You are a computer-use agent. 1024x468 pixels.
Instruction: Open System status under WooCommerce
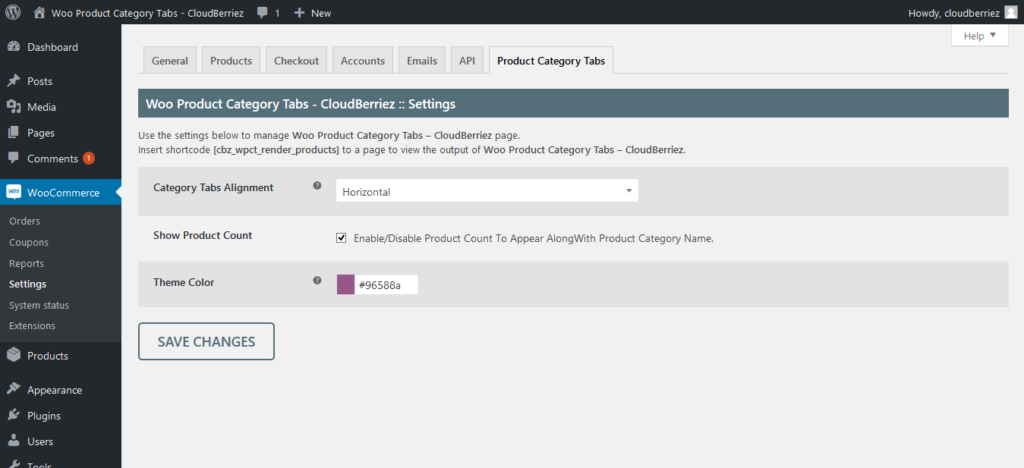coord(39,305)
